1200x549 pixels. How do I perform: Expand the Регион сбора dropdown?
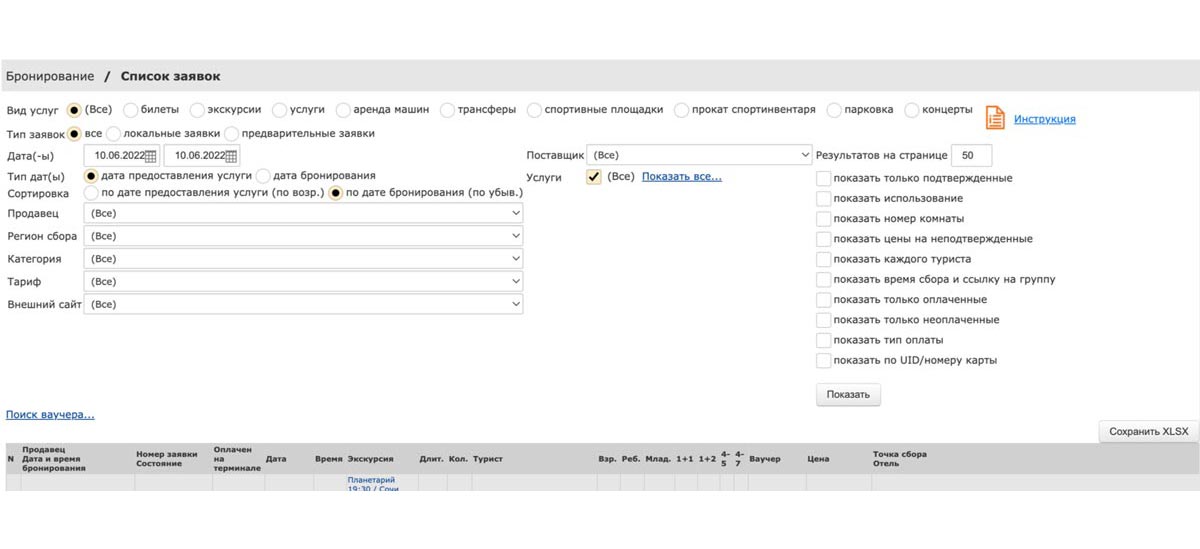305,236
